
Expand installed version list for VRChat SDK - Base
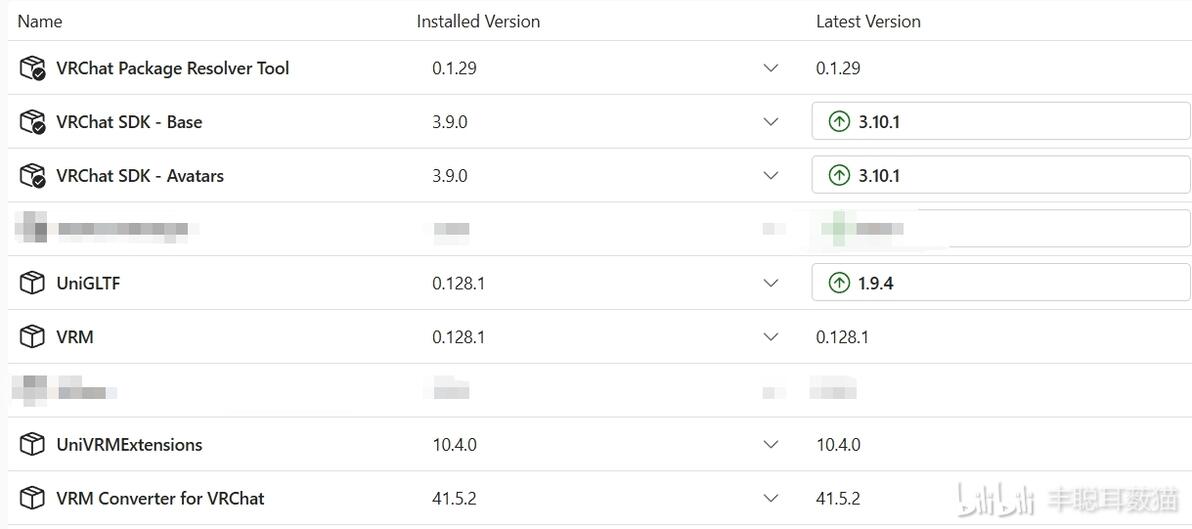tap(771, 122)
